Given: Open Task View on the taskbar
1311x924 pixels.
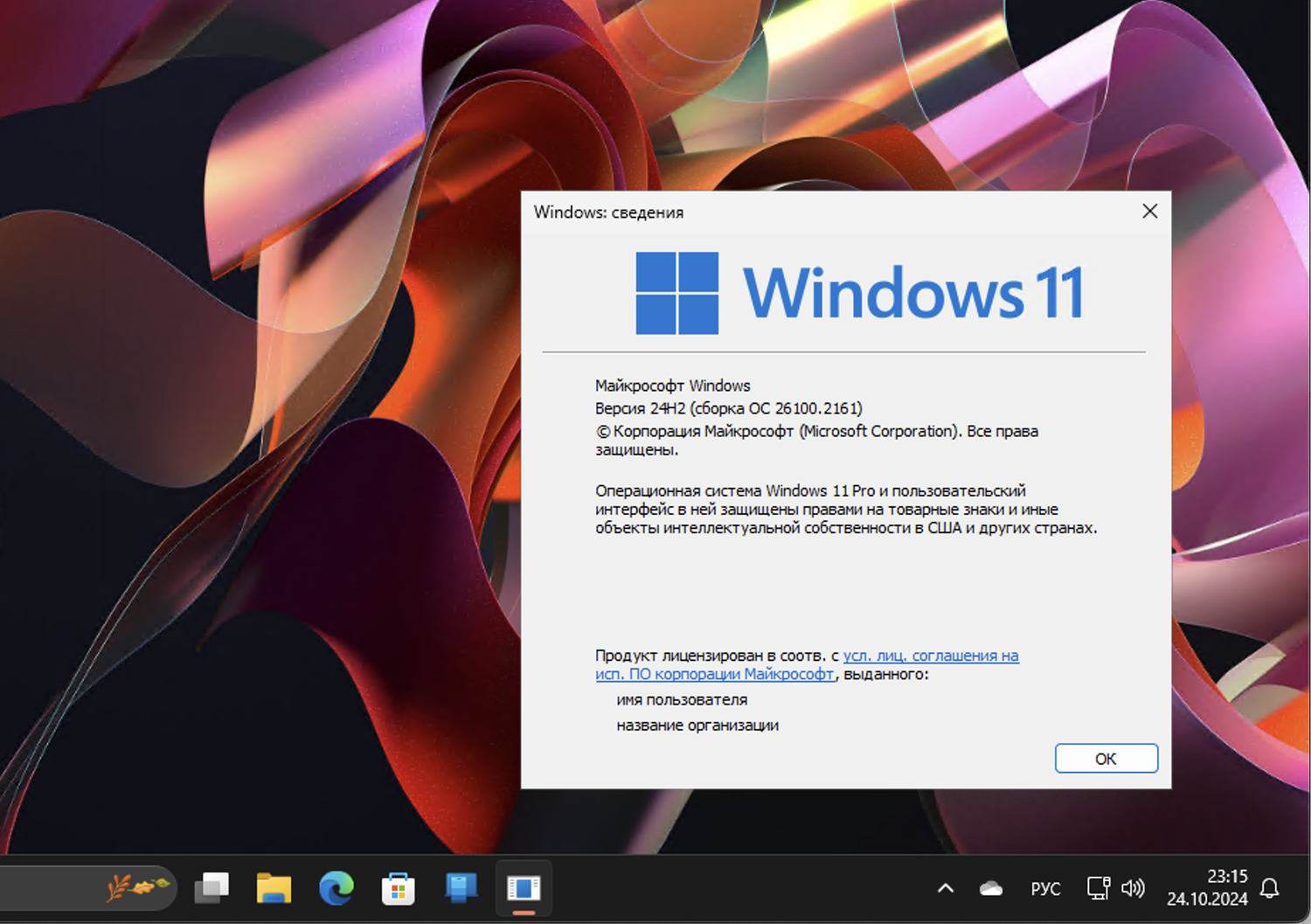Looking at the screenshot, I should coord(211,888).
